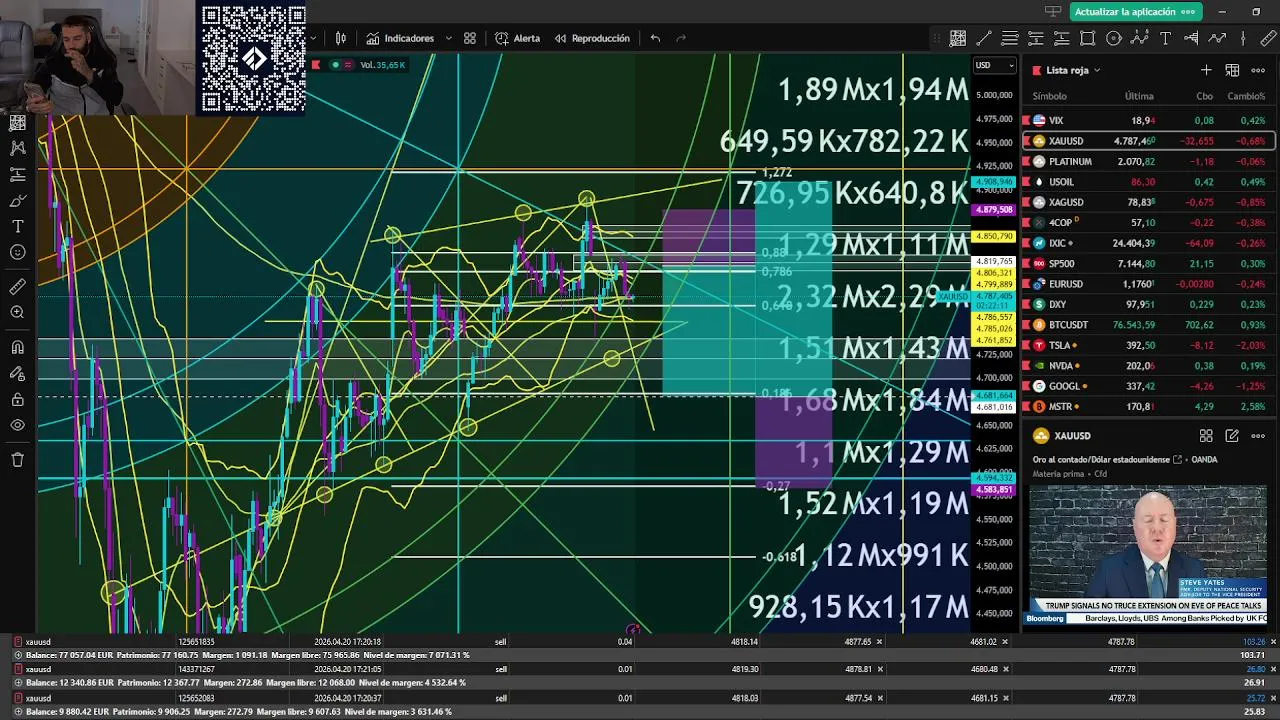1280x720 pixels.
Task: Select MSTR in watchlist
Action: [1149, 407]
